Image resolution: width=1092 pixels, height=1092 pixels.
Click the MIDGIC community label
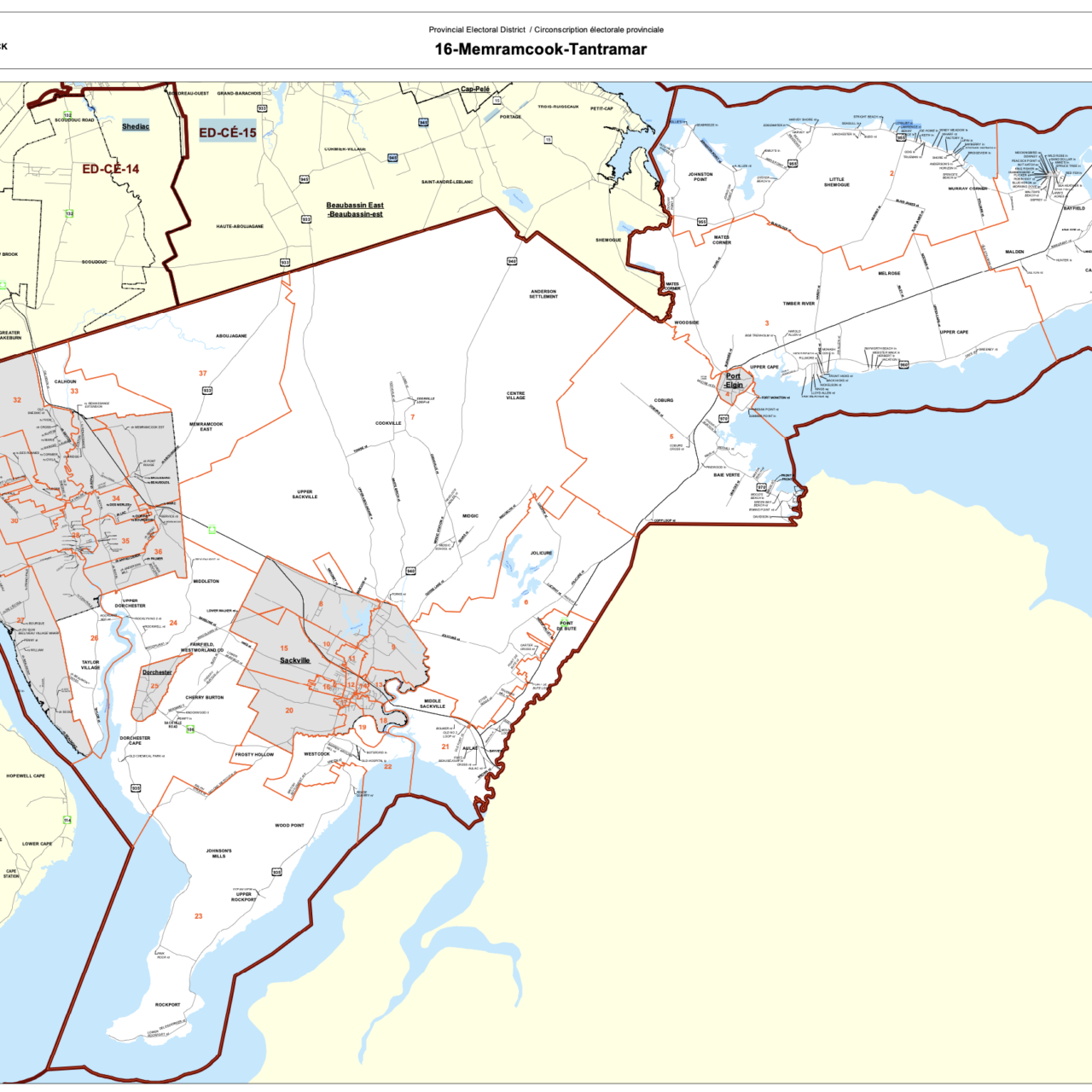pos(471,516)
